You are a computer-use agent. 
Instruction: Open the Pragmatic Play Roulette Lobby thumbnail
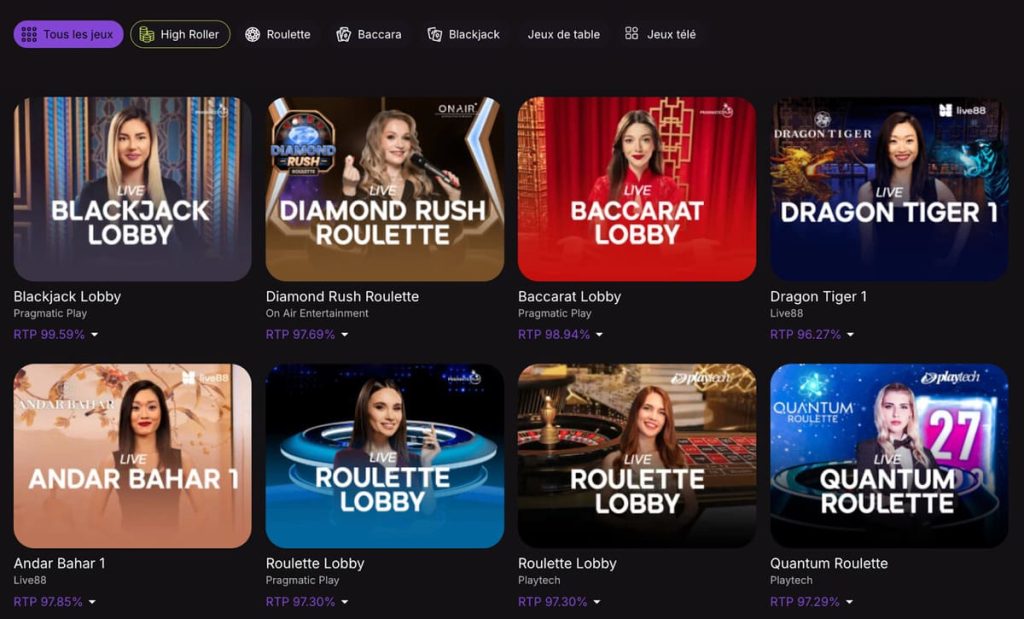(x=385, y=456)
